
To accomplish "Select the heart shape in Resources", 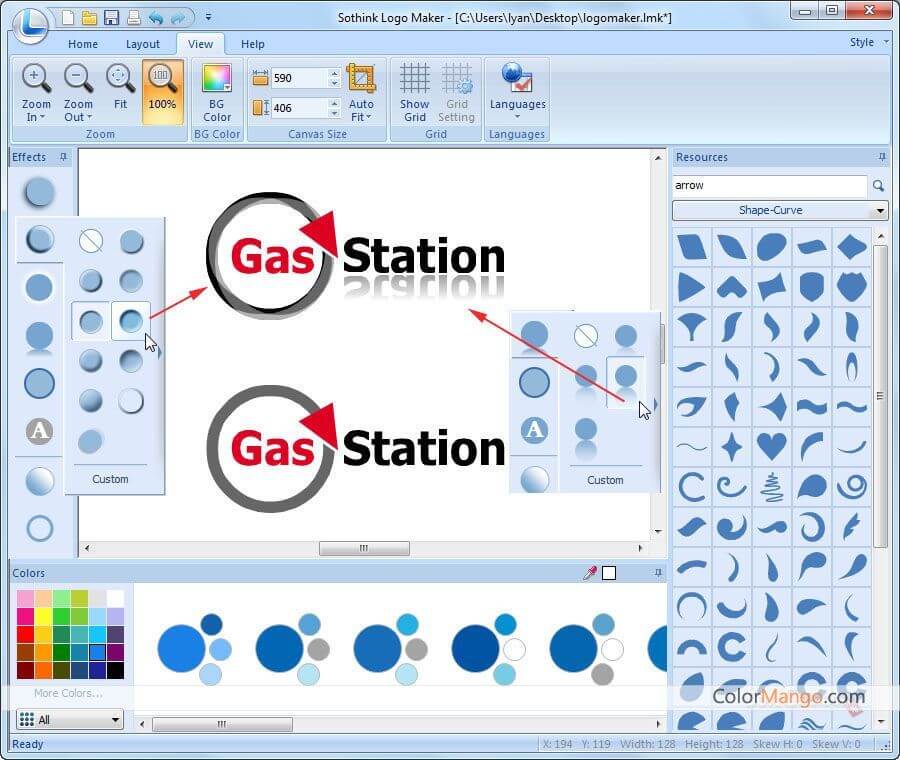I will 771,445.
